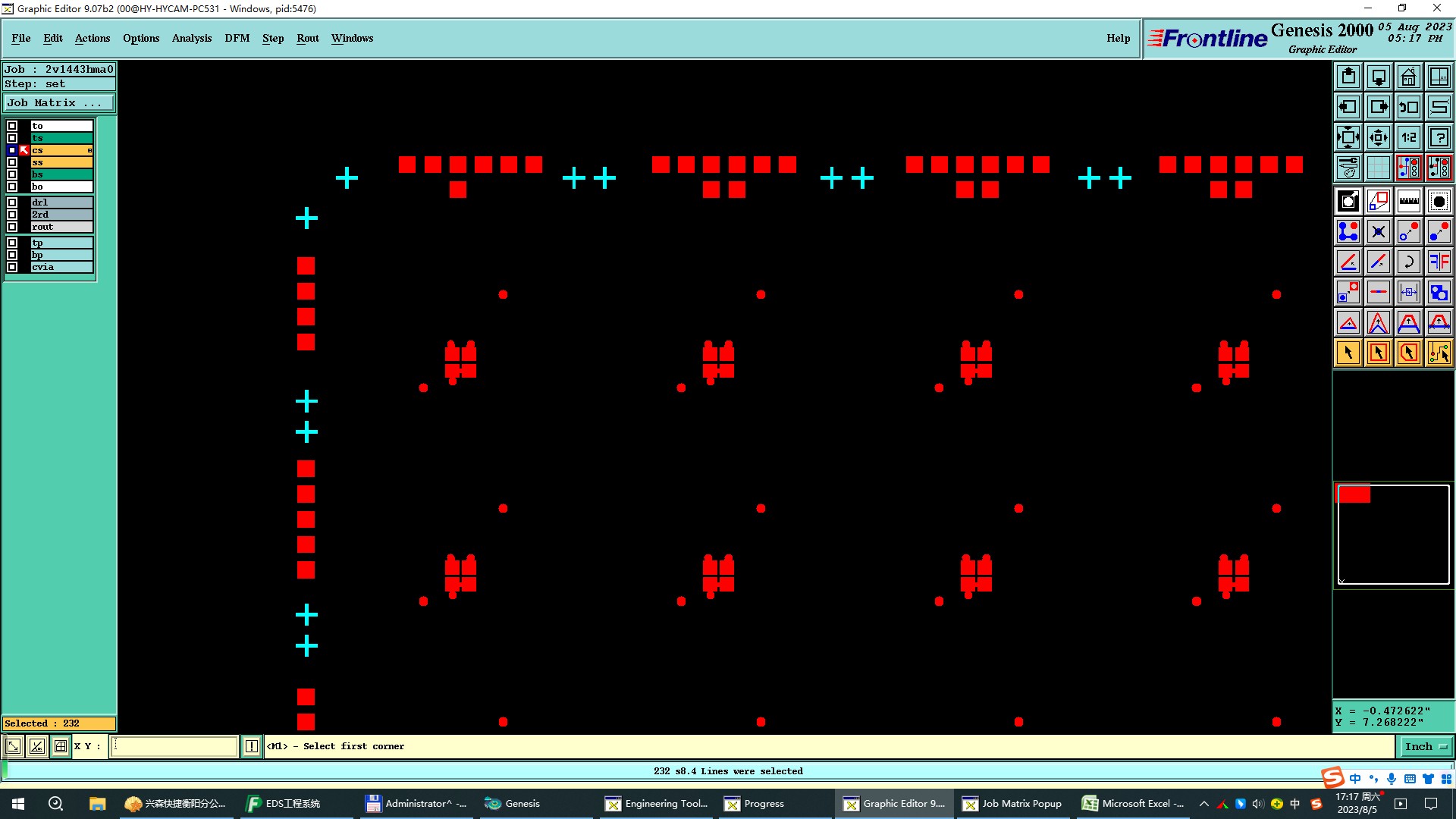Click the pan left view icon
Viewport: 1456px width, 819px height.
pyautogui.click(x=1348, y=107)
